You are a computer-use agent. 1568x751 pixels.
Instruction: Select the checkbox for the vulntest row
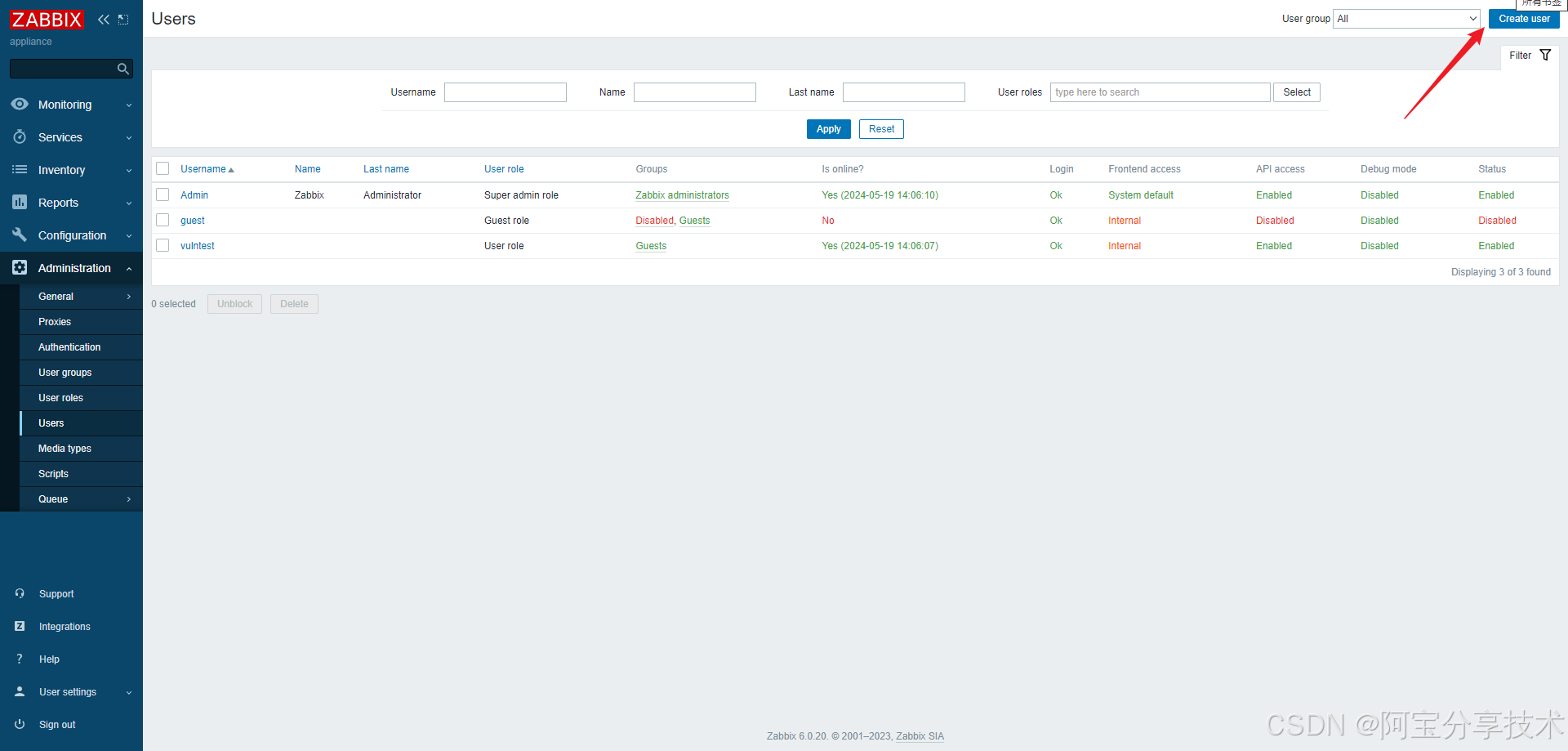coord(163,245)
